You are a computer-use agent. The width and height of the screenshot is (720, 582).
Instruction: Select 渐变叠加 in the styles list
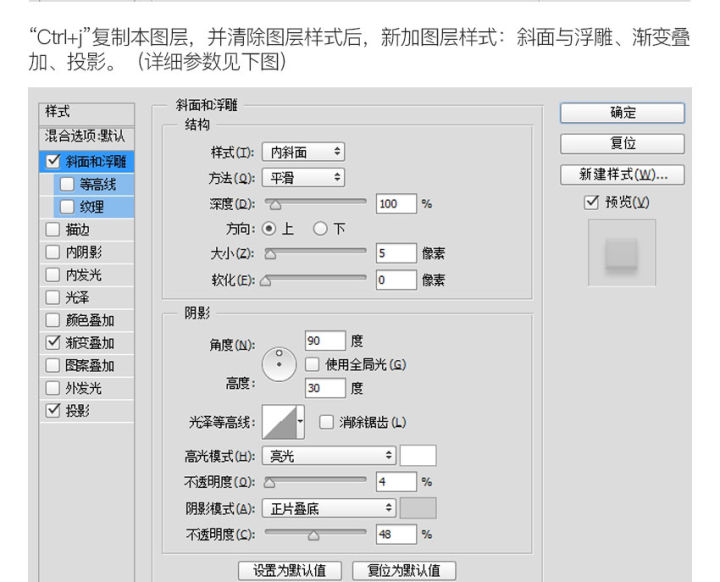[90, 343]
